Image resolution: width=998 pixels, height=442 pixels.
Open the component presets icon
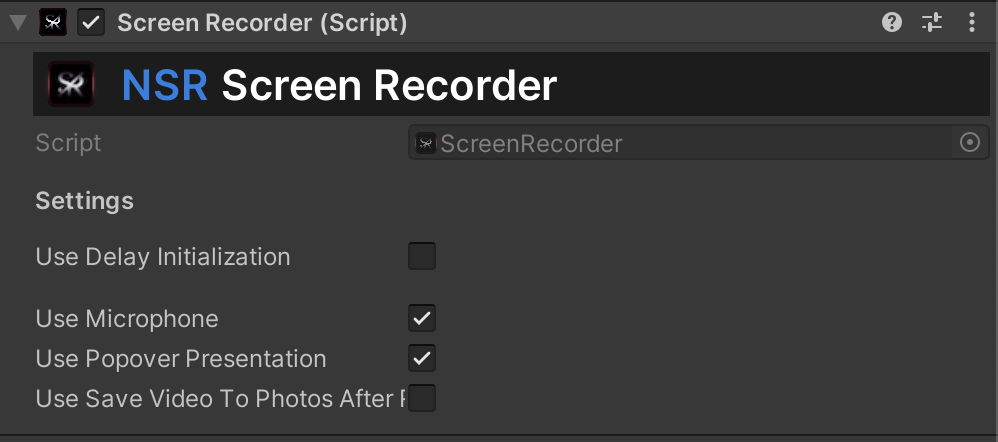pyautogui.click(x=932, y=23)
